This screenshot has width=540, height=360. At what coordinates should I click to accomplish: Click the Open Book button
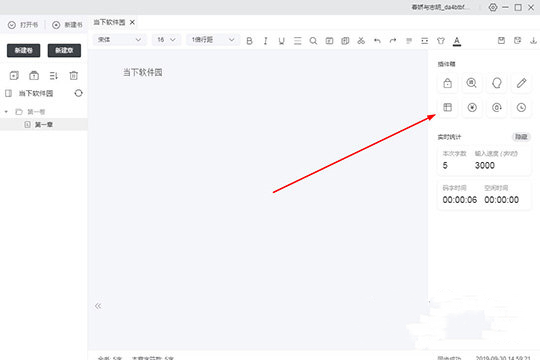point(24,25)
